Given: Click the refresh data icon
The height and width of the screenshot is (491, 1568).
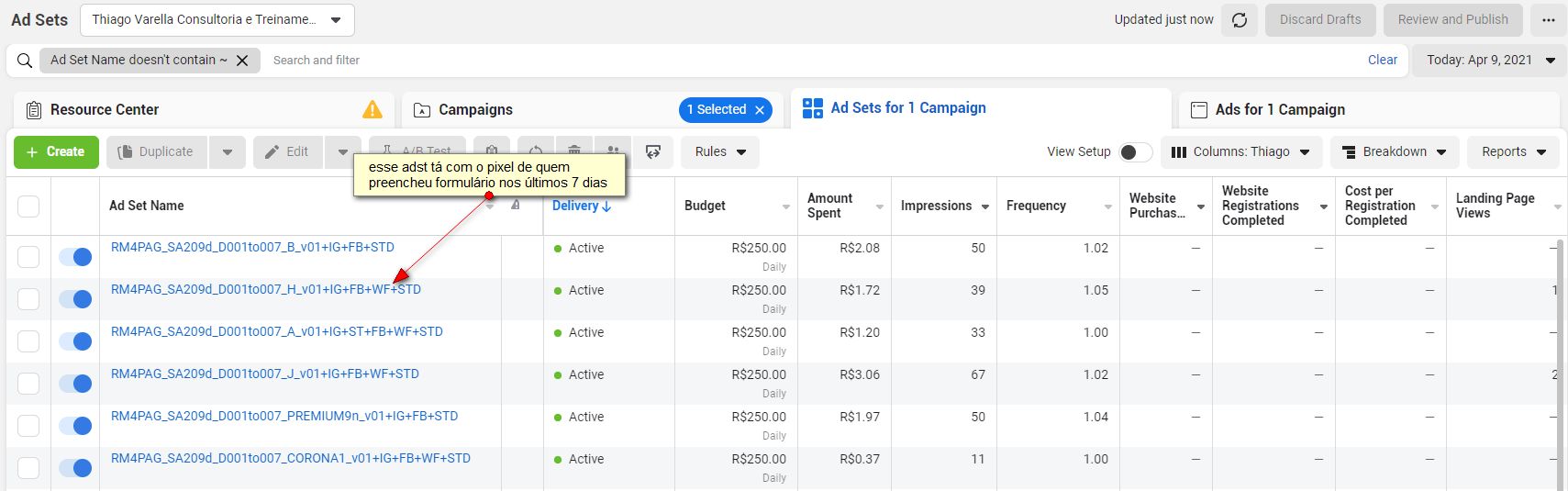Looking at the screenshot, I should 1240,20.
